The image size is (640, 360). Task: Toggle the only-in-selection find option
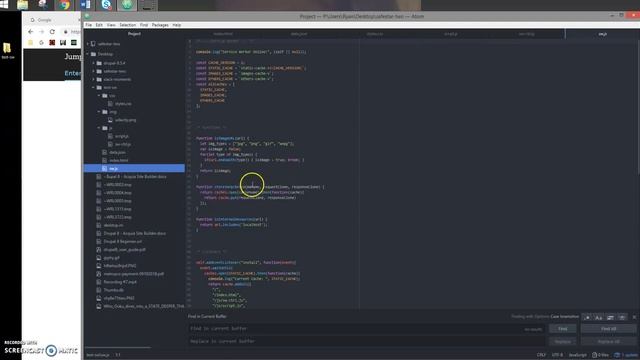point(610,317)
